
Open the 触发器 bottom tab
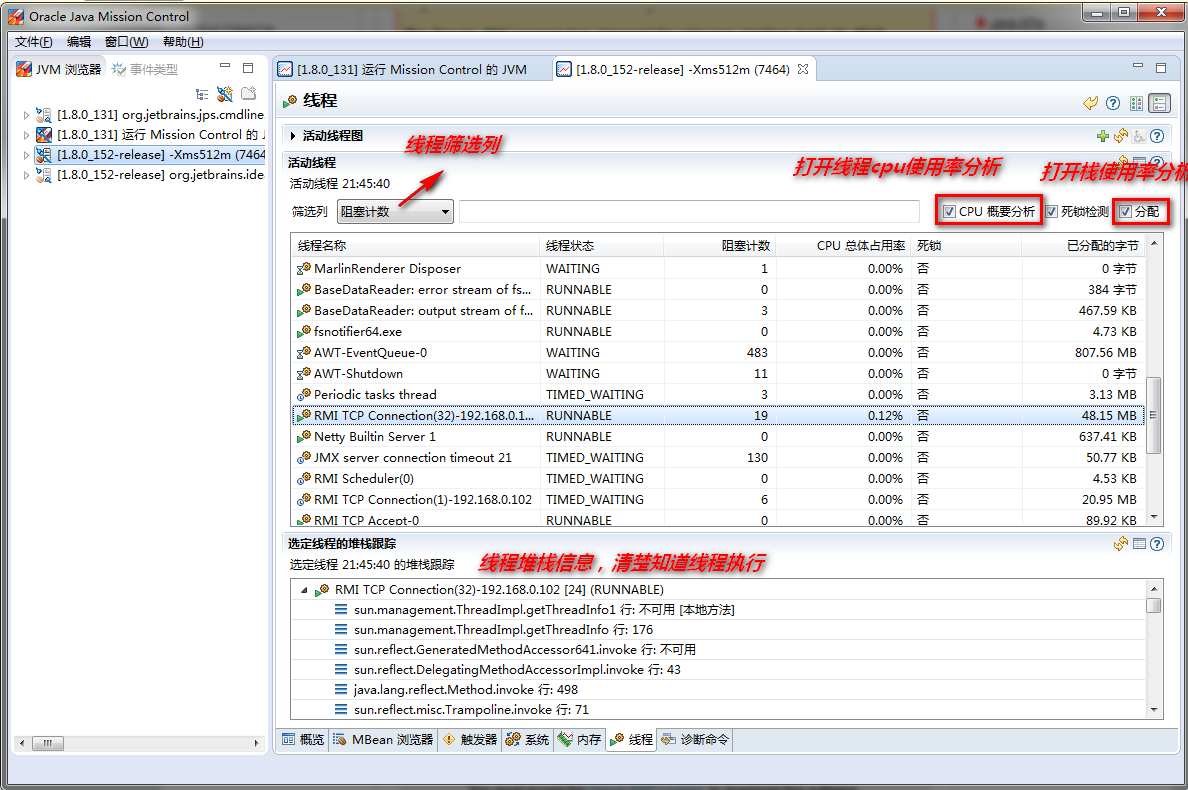tap(471, 739)
